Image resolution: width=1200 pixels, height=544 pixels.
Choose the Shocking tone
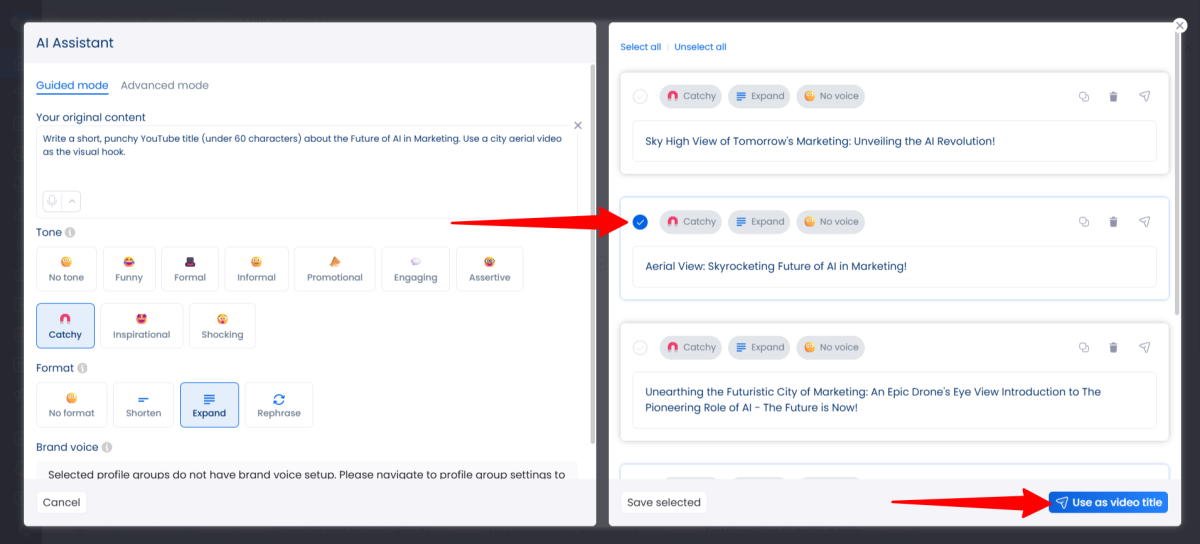click(222, 326)
